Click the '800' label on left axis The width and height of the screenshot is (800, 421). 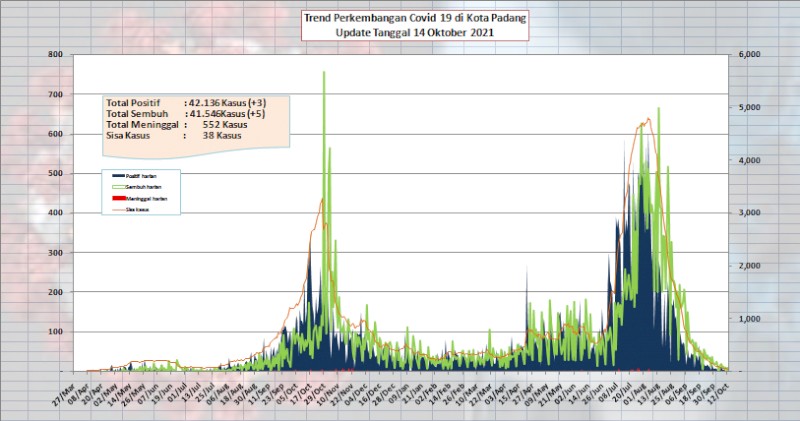(x=56, y=55)
